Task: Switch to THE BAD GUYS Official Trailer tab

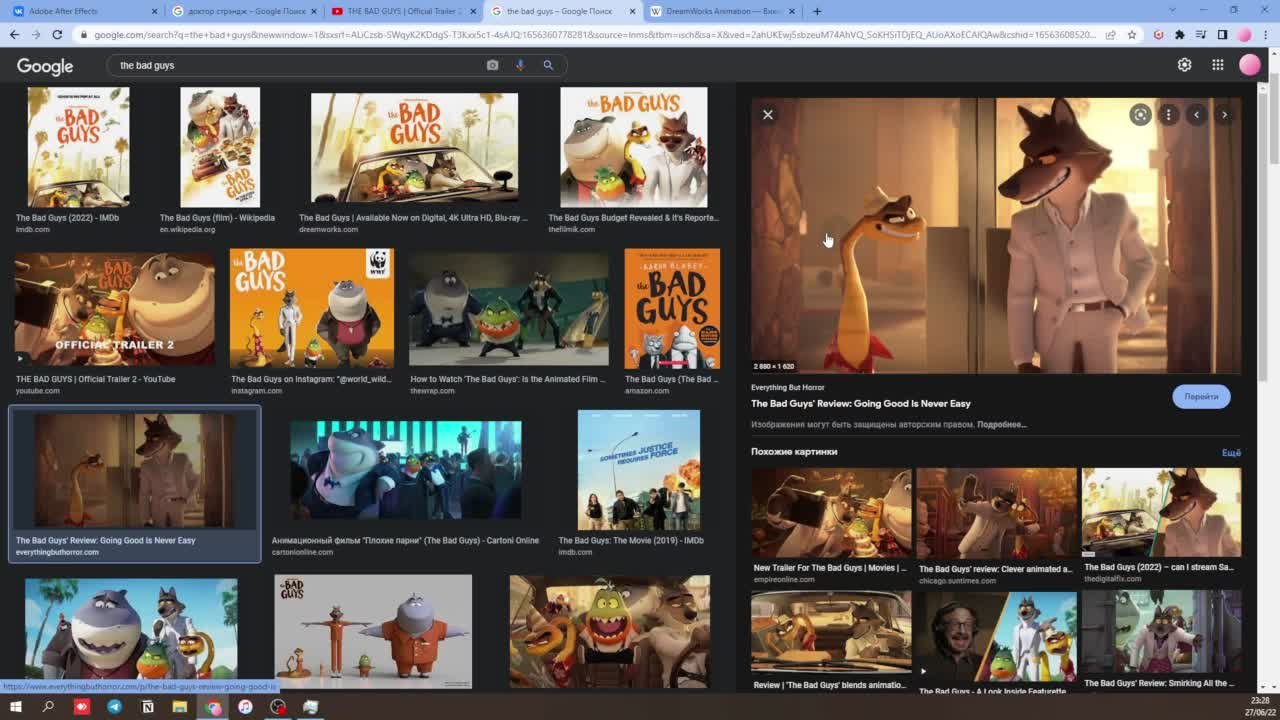Action: pos(403,11)
